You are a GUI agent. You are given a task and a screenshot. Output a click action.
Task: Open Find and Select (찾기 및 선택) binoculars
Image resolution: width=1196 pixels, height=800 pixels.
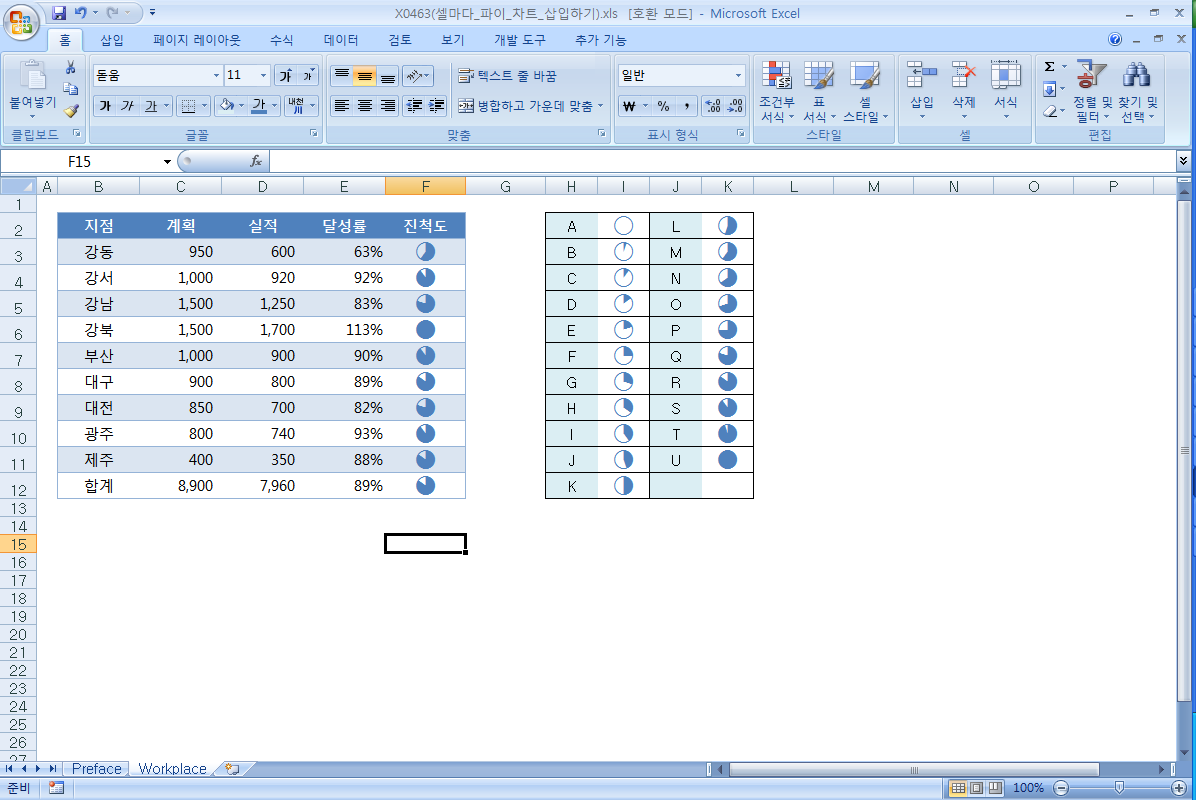tap(1137, 92)
